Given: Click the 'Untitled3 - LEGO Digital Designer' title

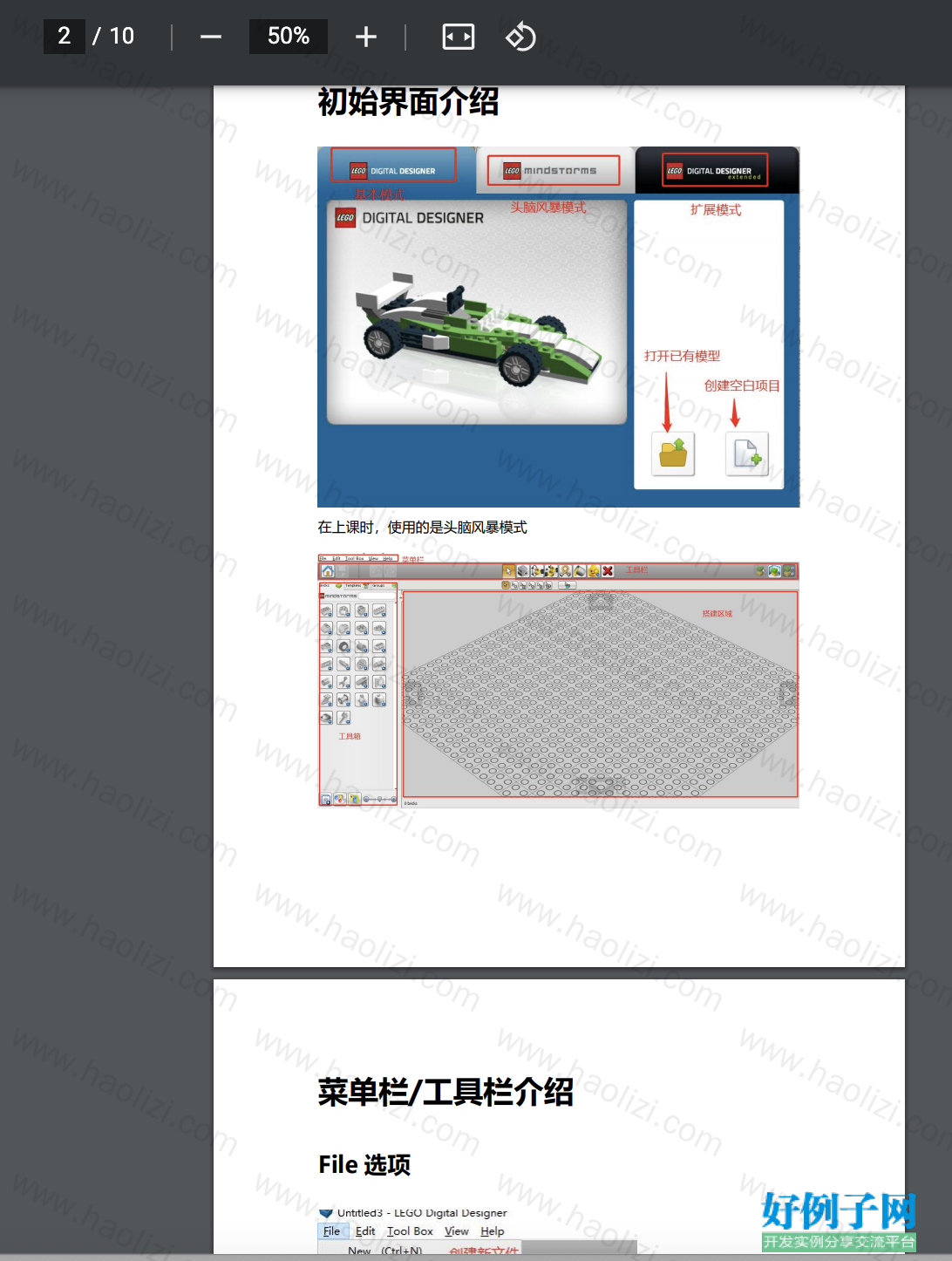Looking at the screenshot, I should click(422, 1213).
